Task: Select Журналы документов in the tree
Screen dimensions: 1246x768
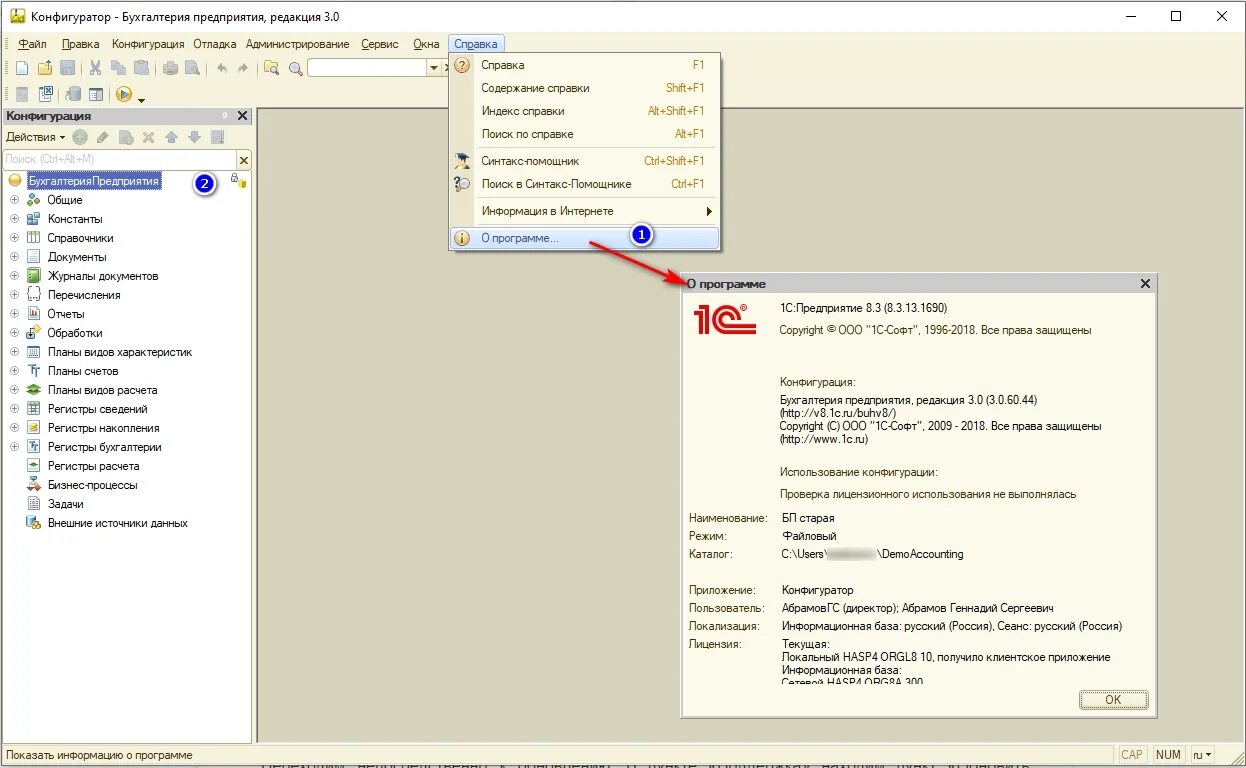Action: pyautogui.click(x=103, y=276)
